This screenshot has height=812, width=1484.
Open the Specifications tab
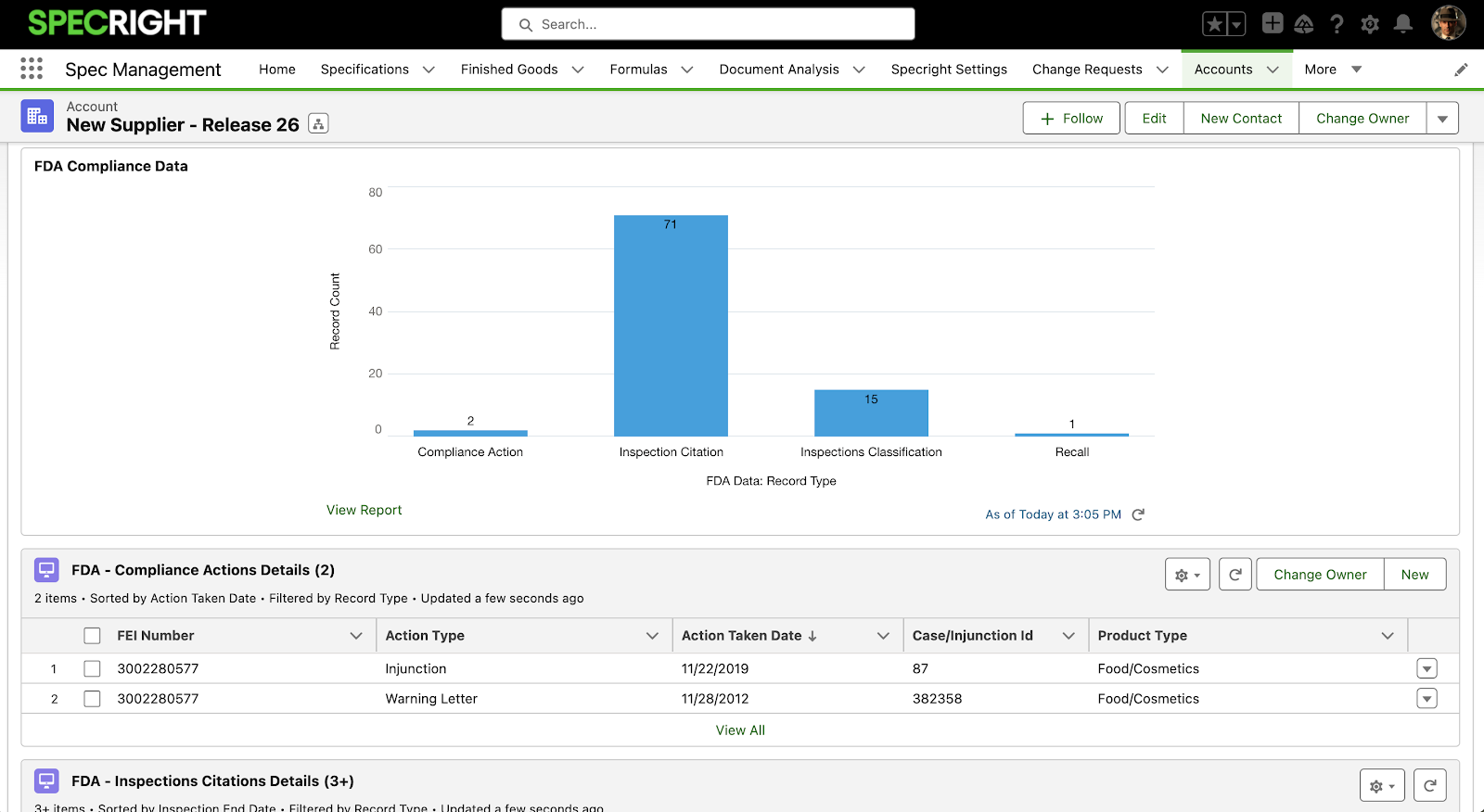[365, 70]
